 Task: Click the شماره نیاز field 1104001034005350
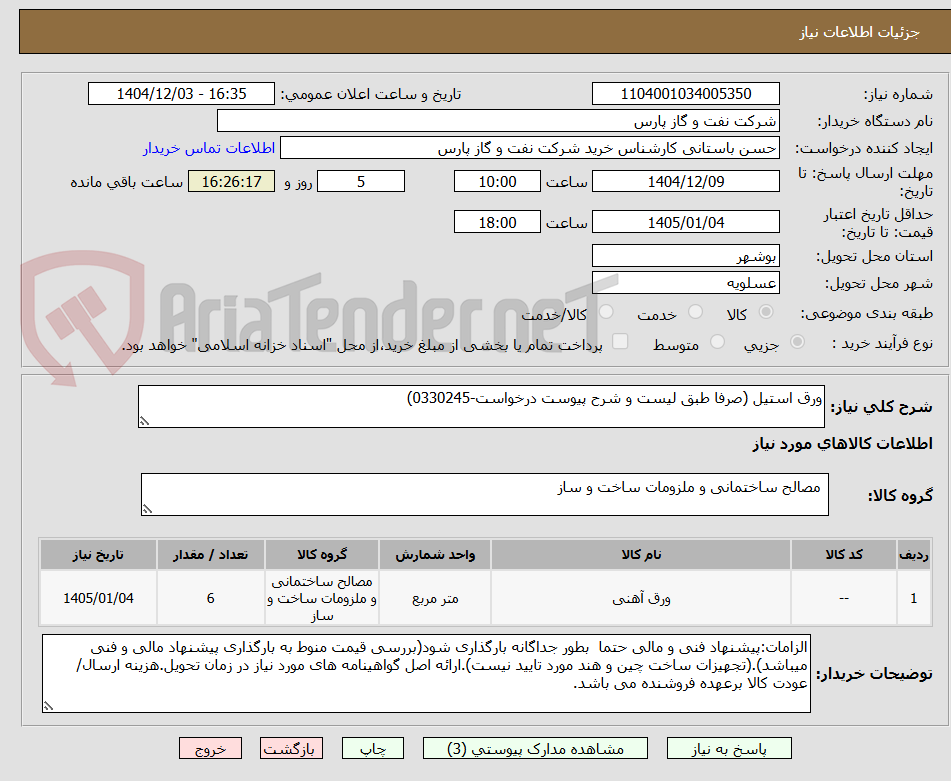[685, 94]
